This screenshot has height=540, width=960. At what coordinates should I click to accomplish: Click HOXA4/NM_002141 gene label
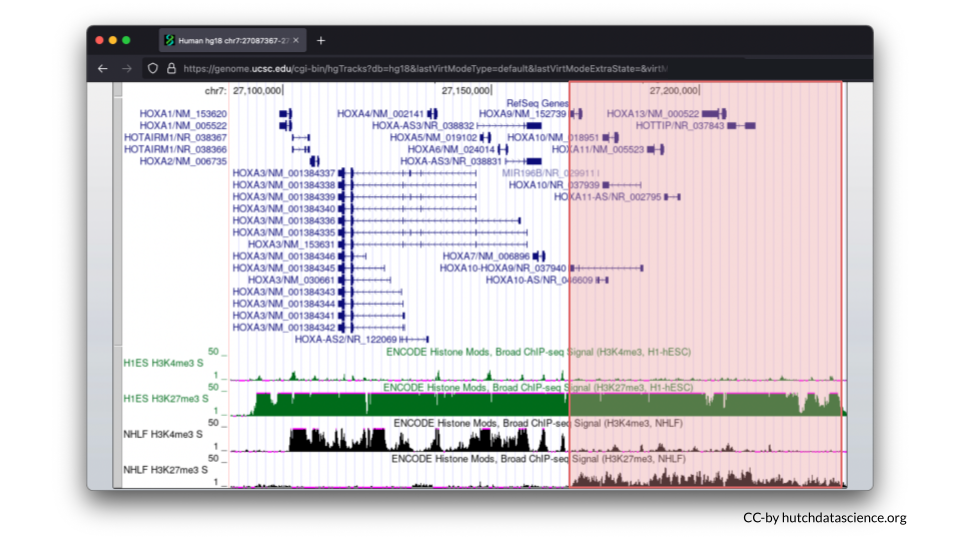coord(380,114)
